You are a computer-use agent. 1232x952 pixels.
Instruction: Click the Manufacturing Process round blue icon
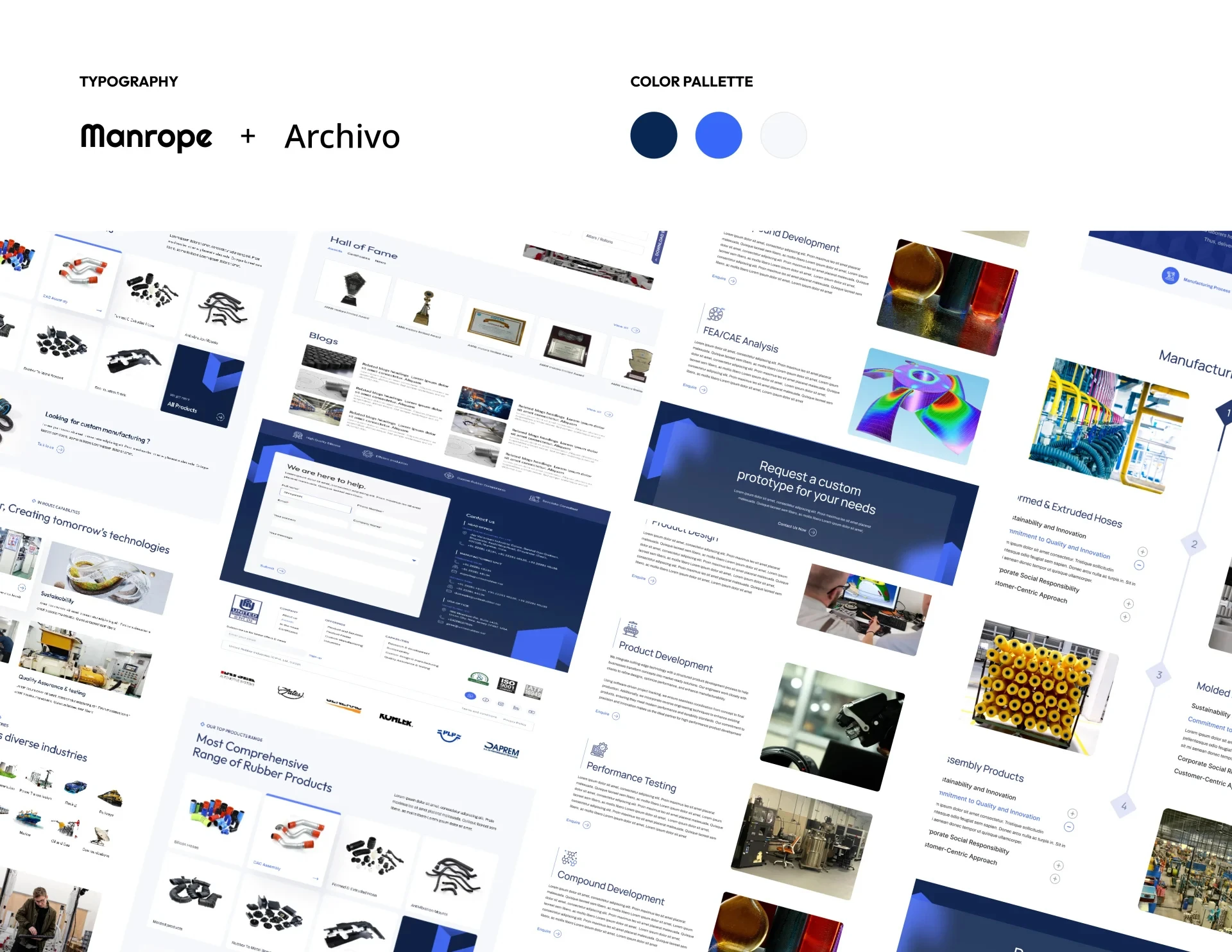(x=1170, y=276)
